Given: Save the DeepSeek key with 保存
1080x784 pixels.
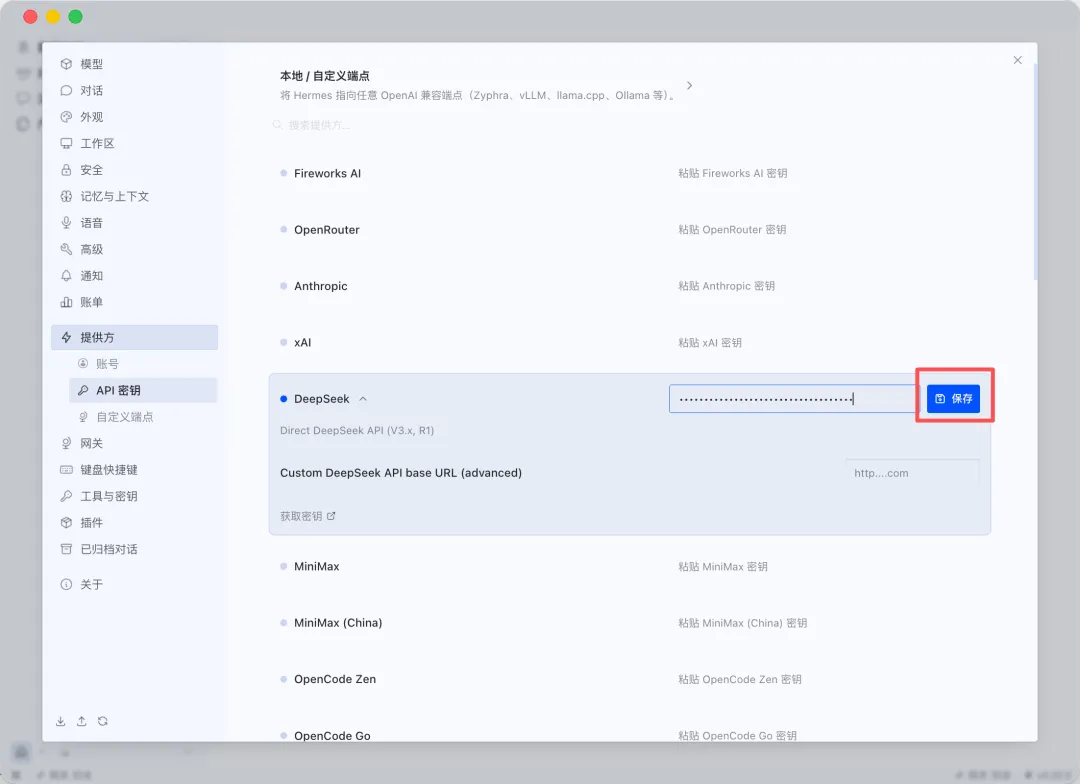Looking at the screenshot, I should [953, 399].
